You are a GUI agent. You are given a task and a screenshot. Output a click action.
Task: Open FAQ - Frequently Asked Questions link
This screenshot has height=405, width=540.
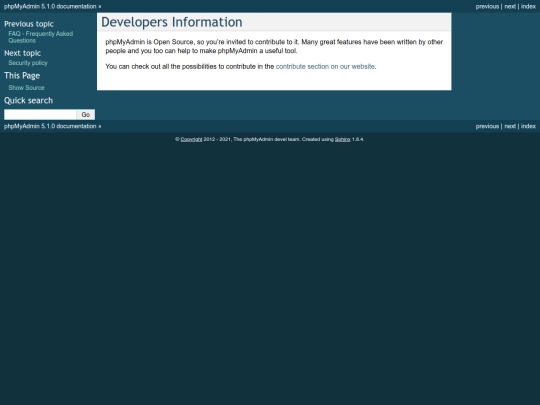[x=40, y=37]
